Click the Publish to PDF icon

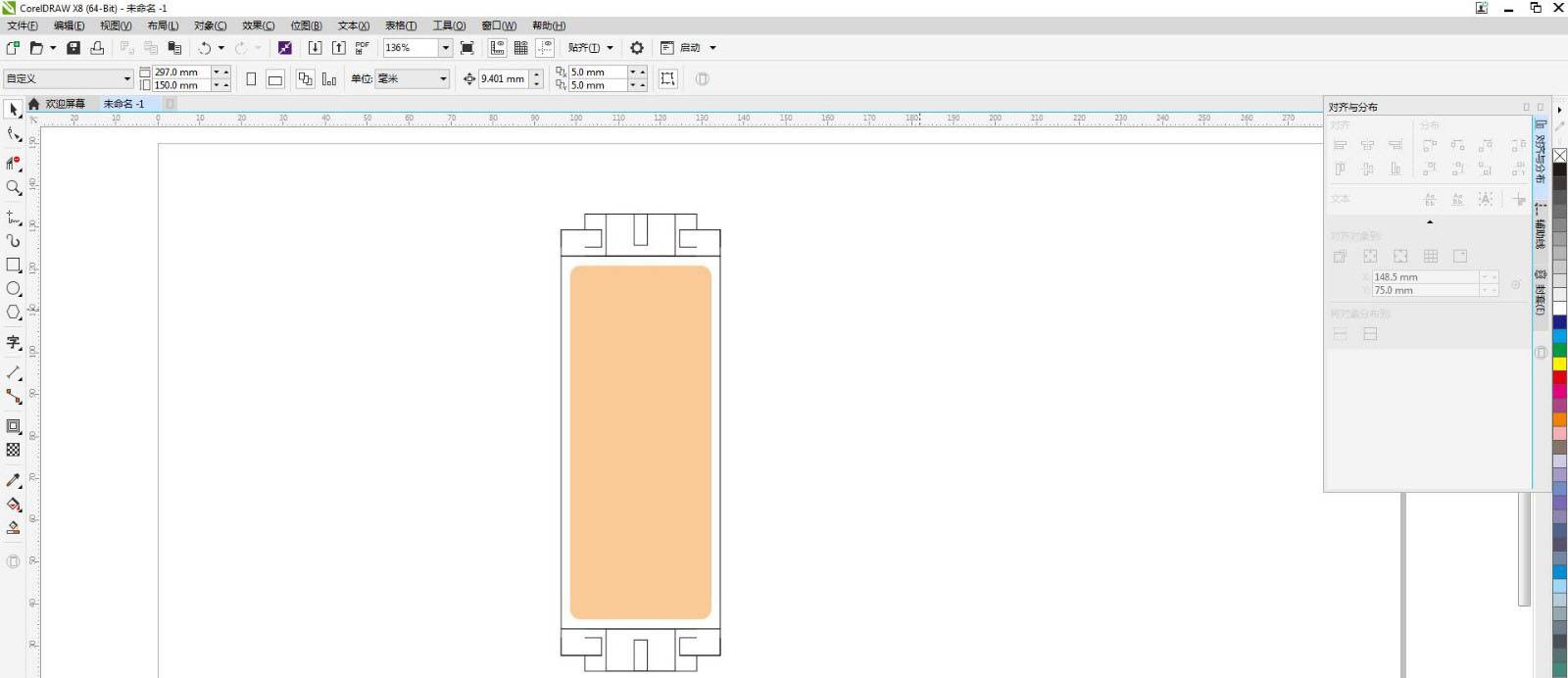(x=363, y=48)
